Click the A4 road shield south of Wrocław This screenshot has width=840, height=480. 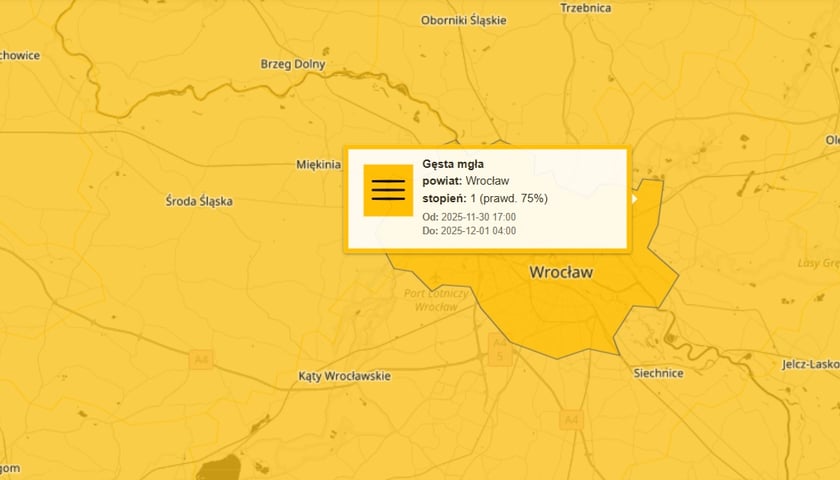pyautogui.click(x=571, y=419)
